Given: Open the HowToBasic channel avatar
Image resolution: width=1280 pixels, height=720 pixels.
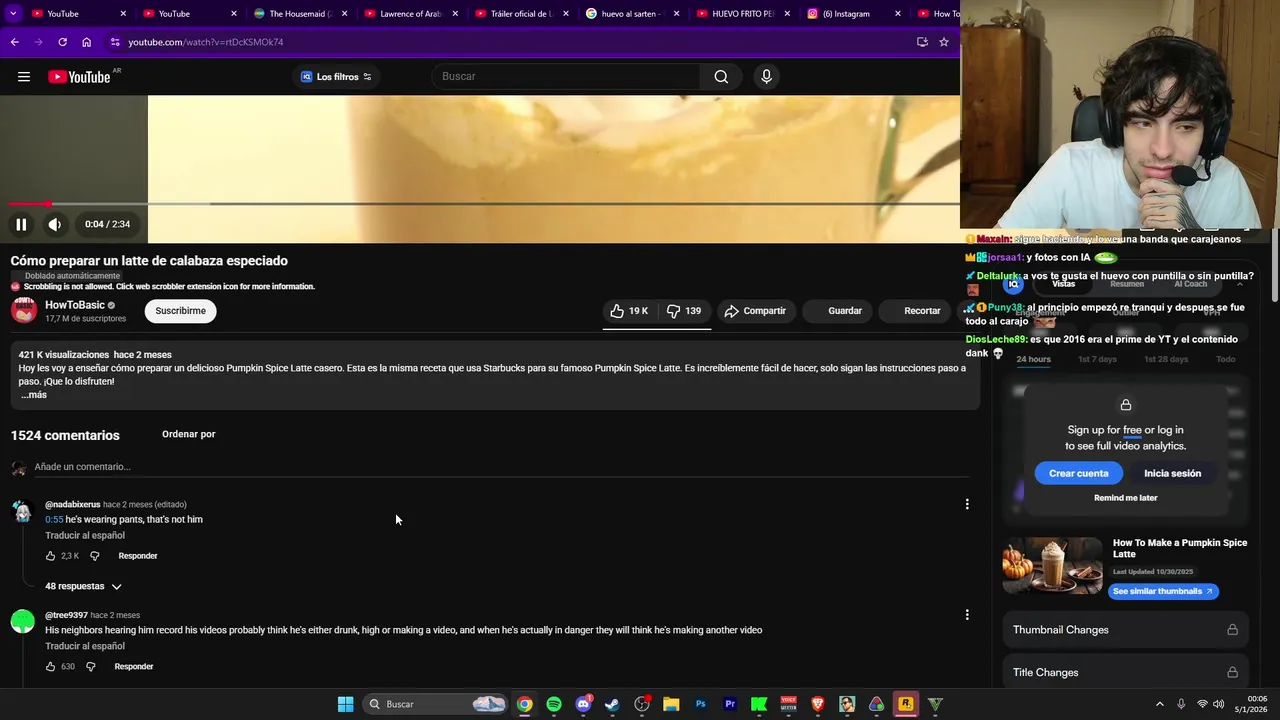Looking at the screenshot, I should (24, 311).
